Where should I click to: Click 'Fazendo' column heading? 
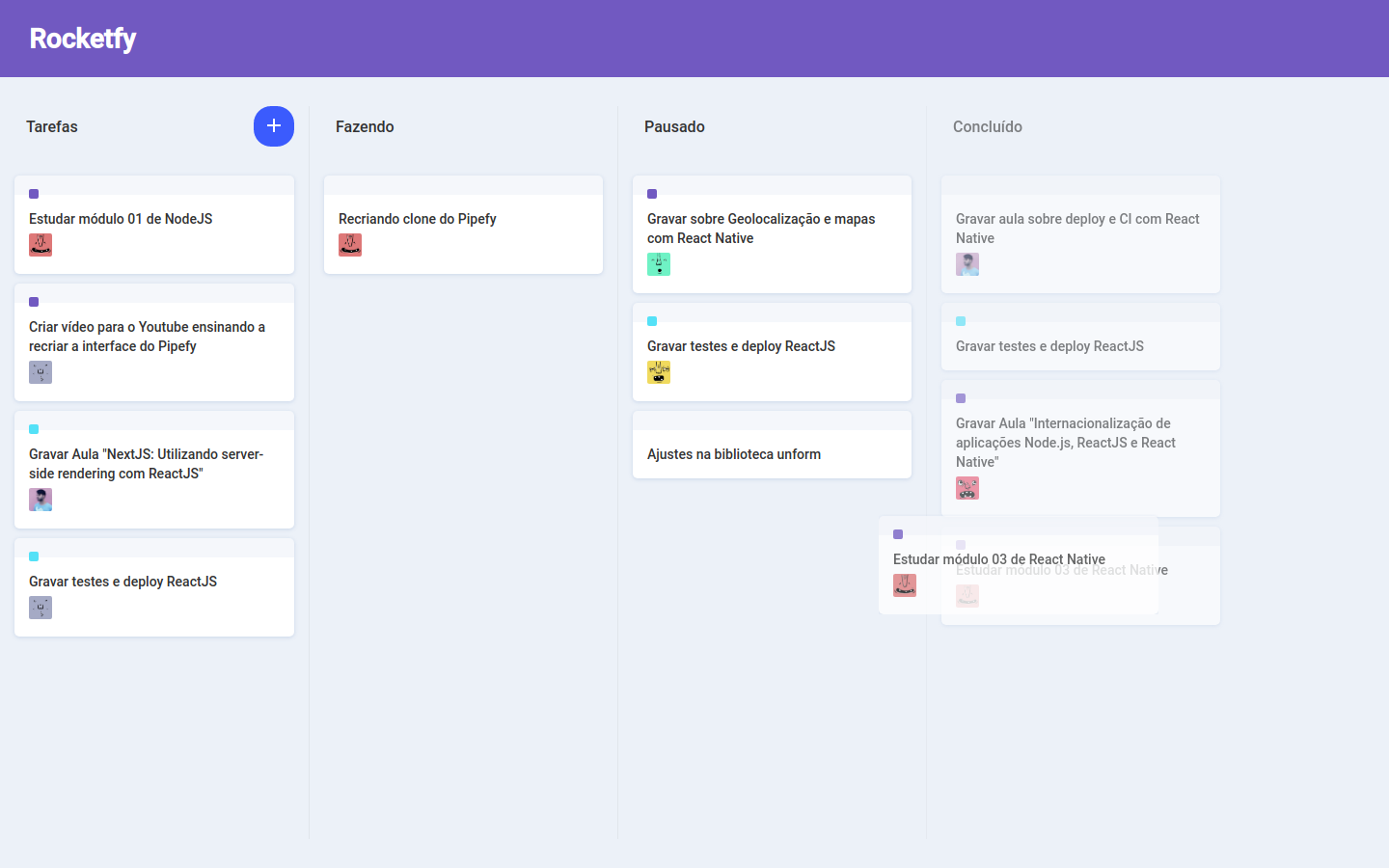click(x=365, y=126)
